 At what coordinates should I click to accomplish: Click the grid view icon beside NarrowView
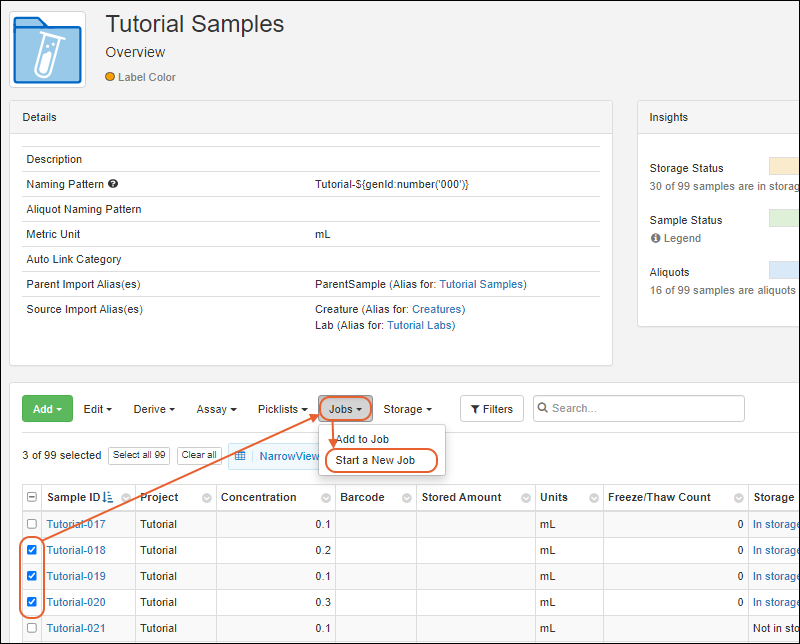pos(241,455)
